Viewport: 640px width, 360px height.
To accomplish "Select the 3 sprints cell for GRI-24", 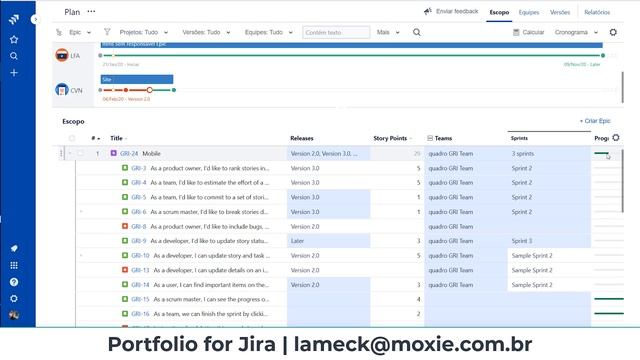I will pyautogui.click(x=549, y=153).
